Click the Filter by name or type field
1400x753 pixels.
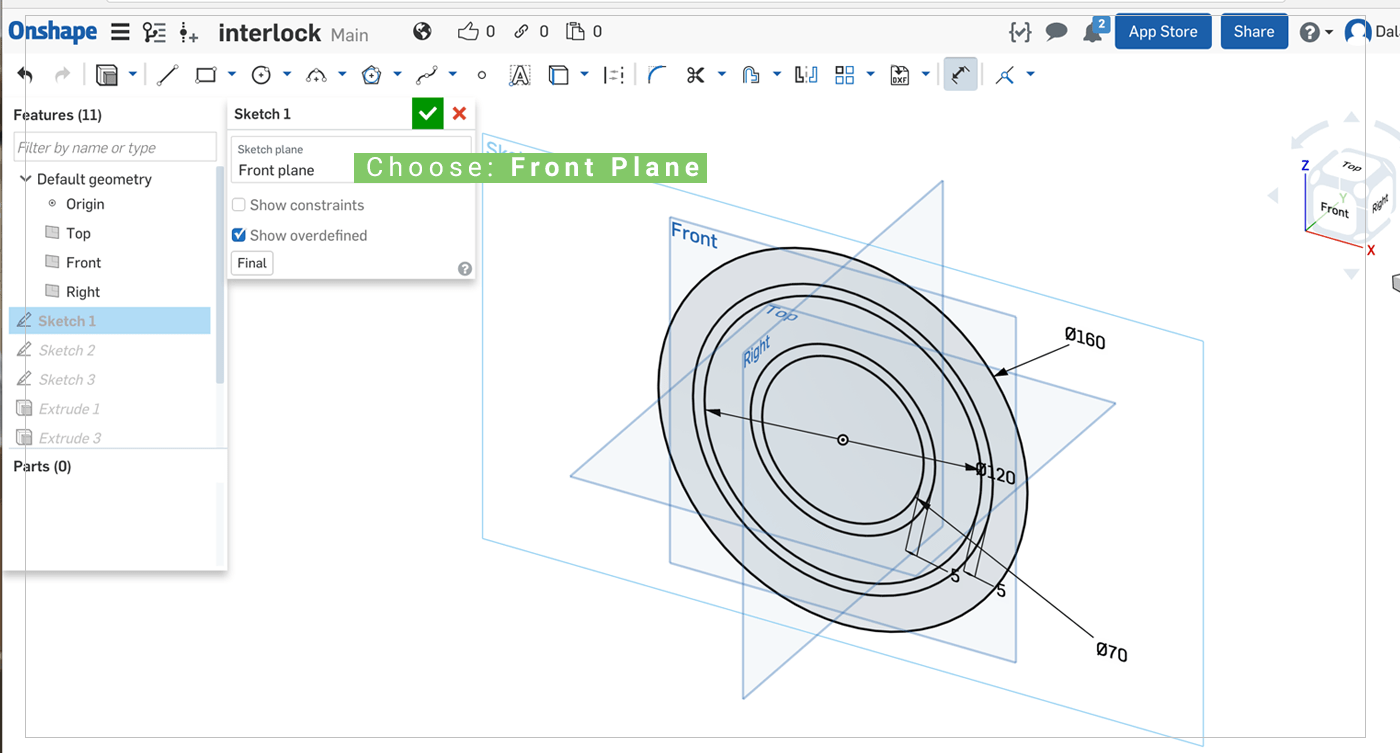pos(115,147)
